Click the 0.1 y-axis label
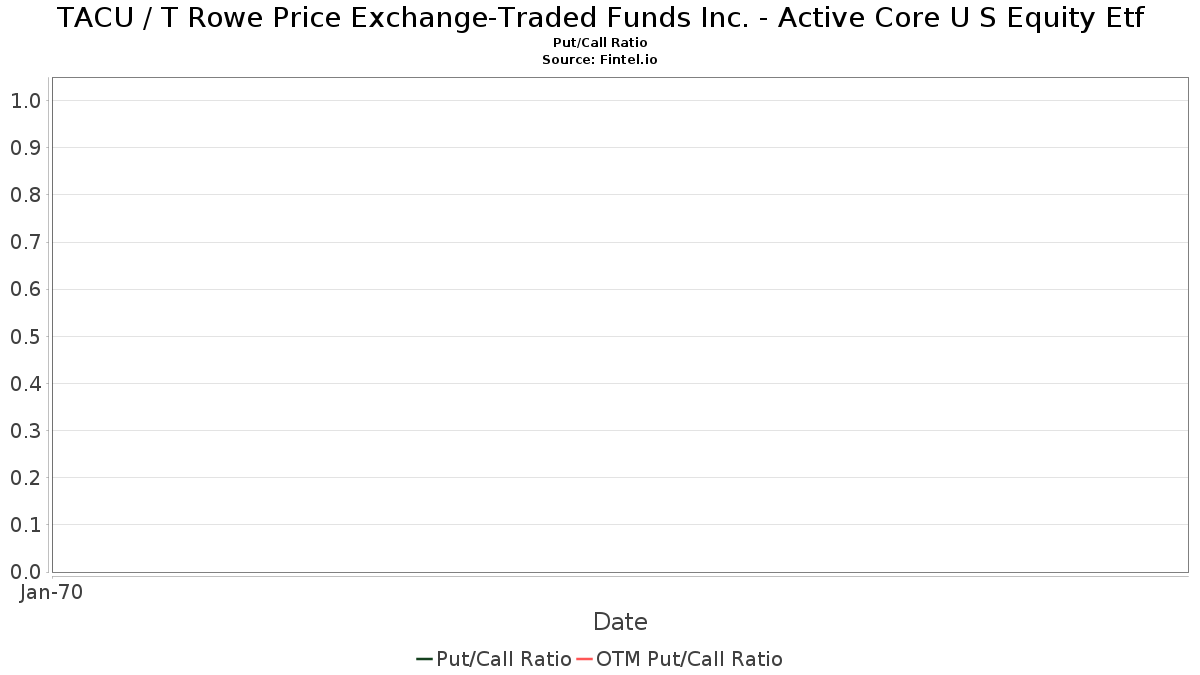Image resolution: width=1200 pixels, height=675 pixels. tap(25, 525)
